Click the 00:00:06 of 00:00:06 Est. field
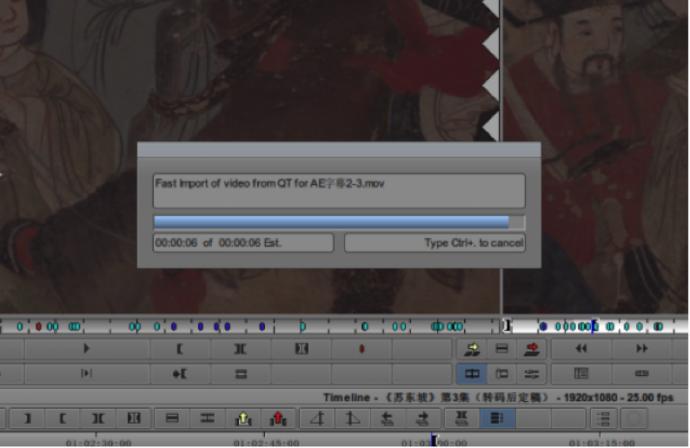Screen dimensions: 690x448 pos(243,243)
